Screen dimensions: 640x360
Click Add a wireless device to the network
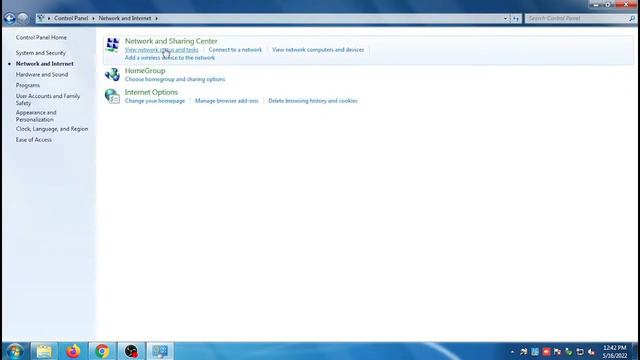point(169,58)
